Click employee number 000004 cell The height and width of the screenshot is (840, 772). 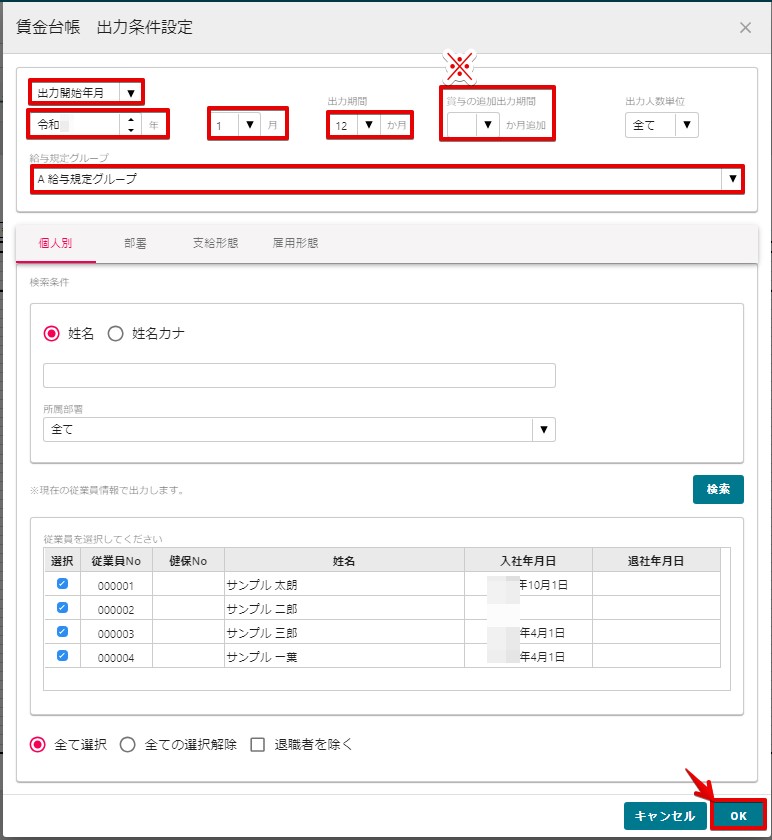pyautogui.click(x=116, y=657)
